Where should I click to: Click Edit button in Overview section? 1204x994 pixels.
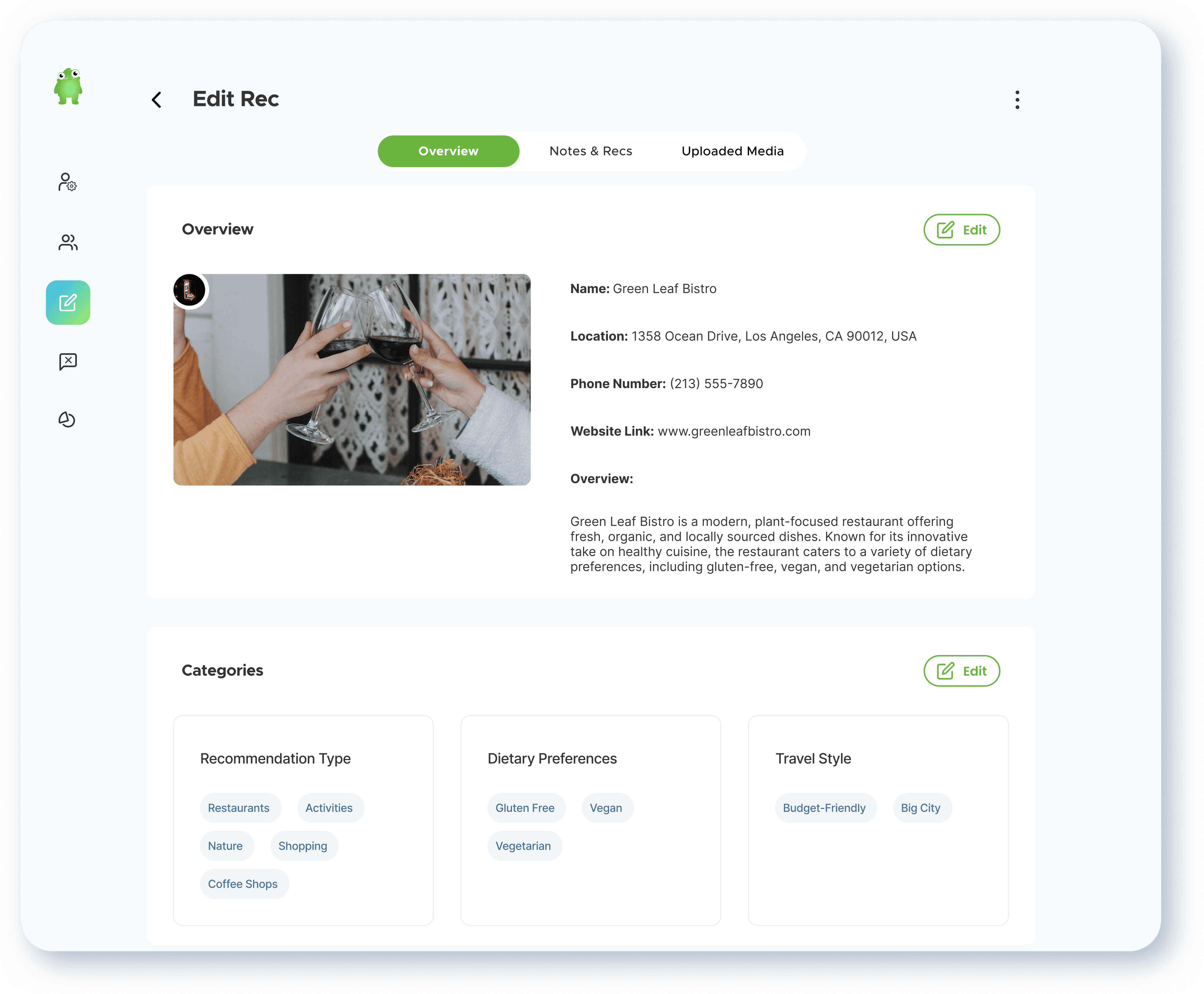point(961,230)
